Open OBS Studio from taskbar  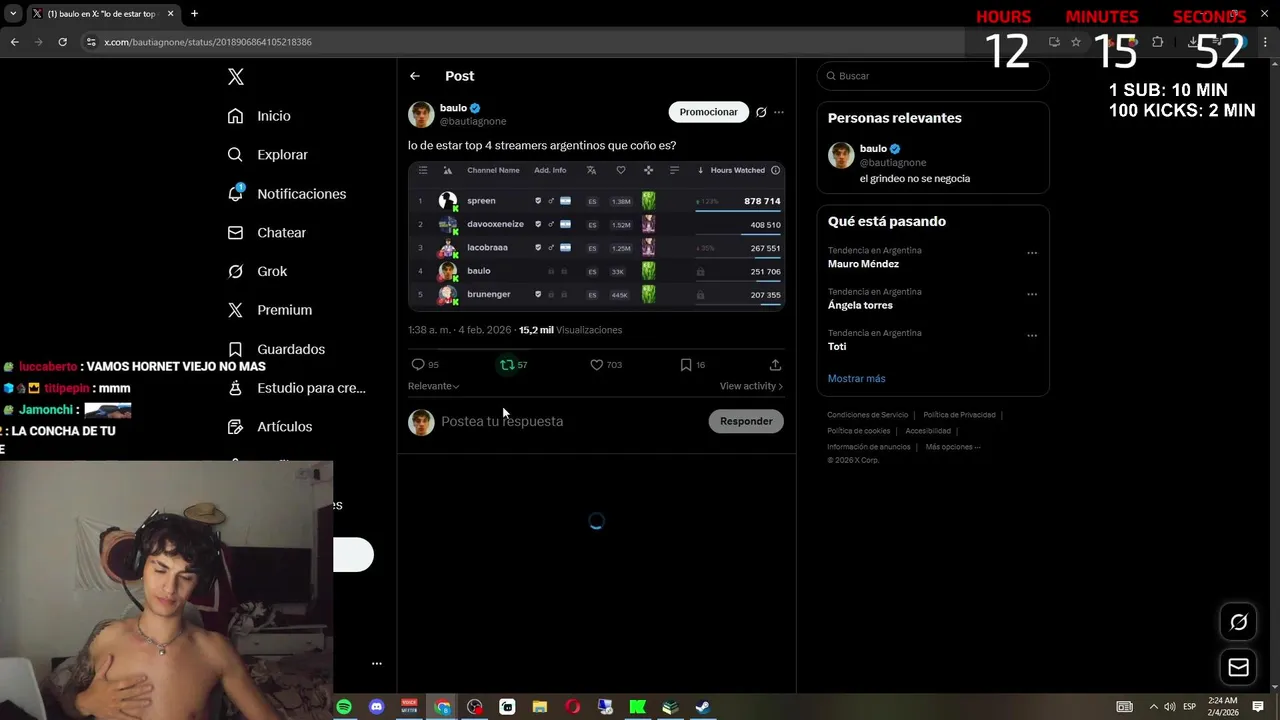[475, 707]
